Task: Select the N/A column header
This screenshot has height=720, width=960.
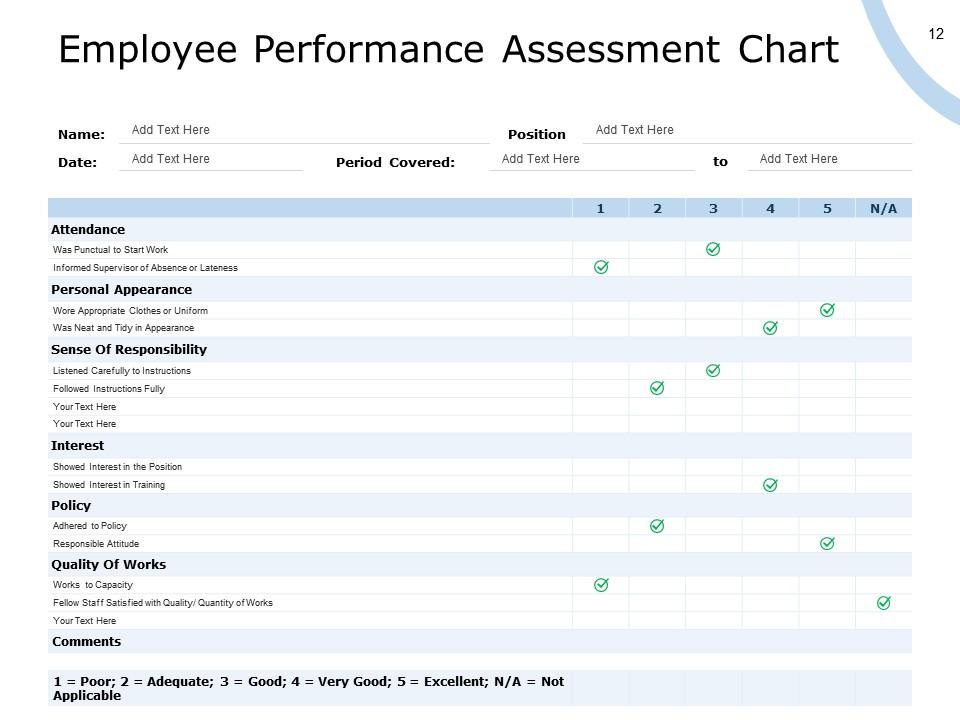Action: (882, 209)
